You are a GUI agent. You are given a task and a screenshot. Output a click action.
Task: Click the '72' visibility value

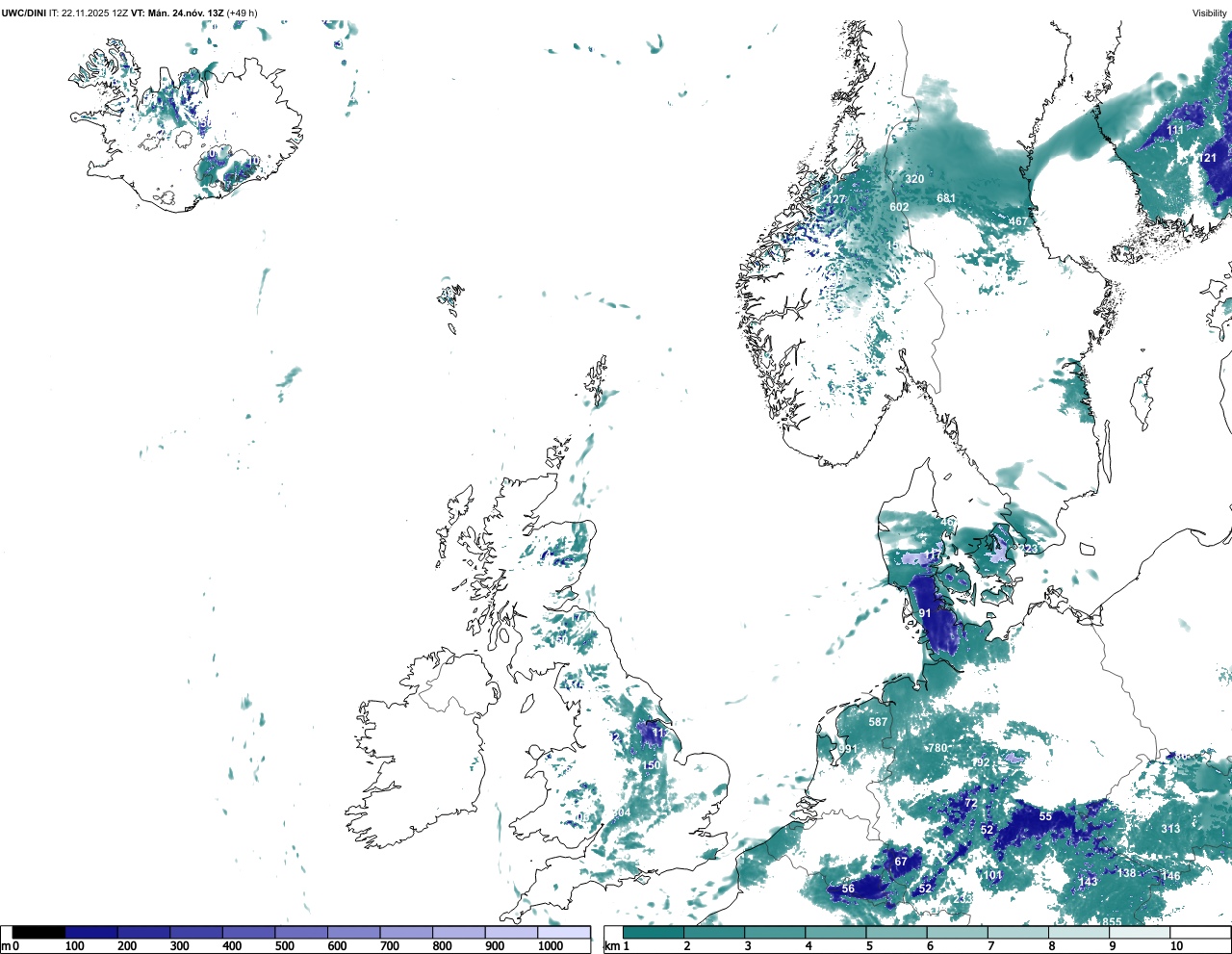point(971,803)
